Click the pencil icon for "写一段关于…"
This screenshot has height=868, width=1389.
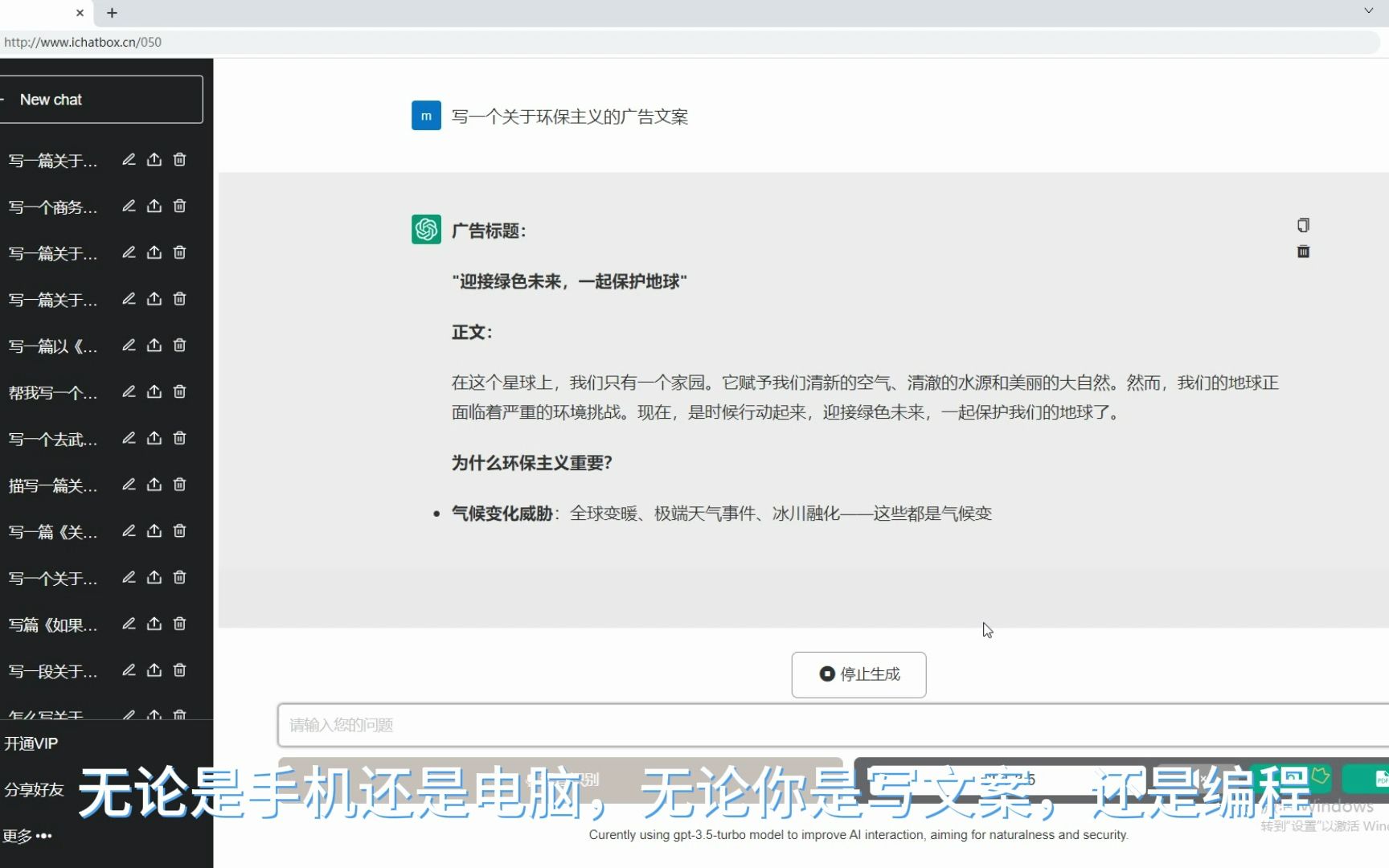point(129,670)
